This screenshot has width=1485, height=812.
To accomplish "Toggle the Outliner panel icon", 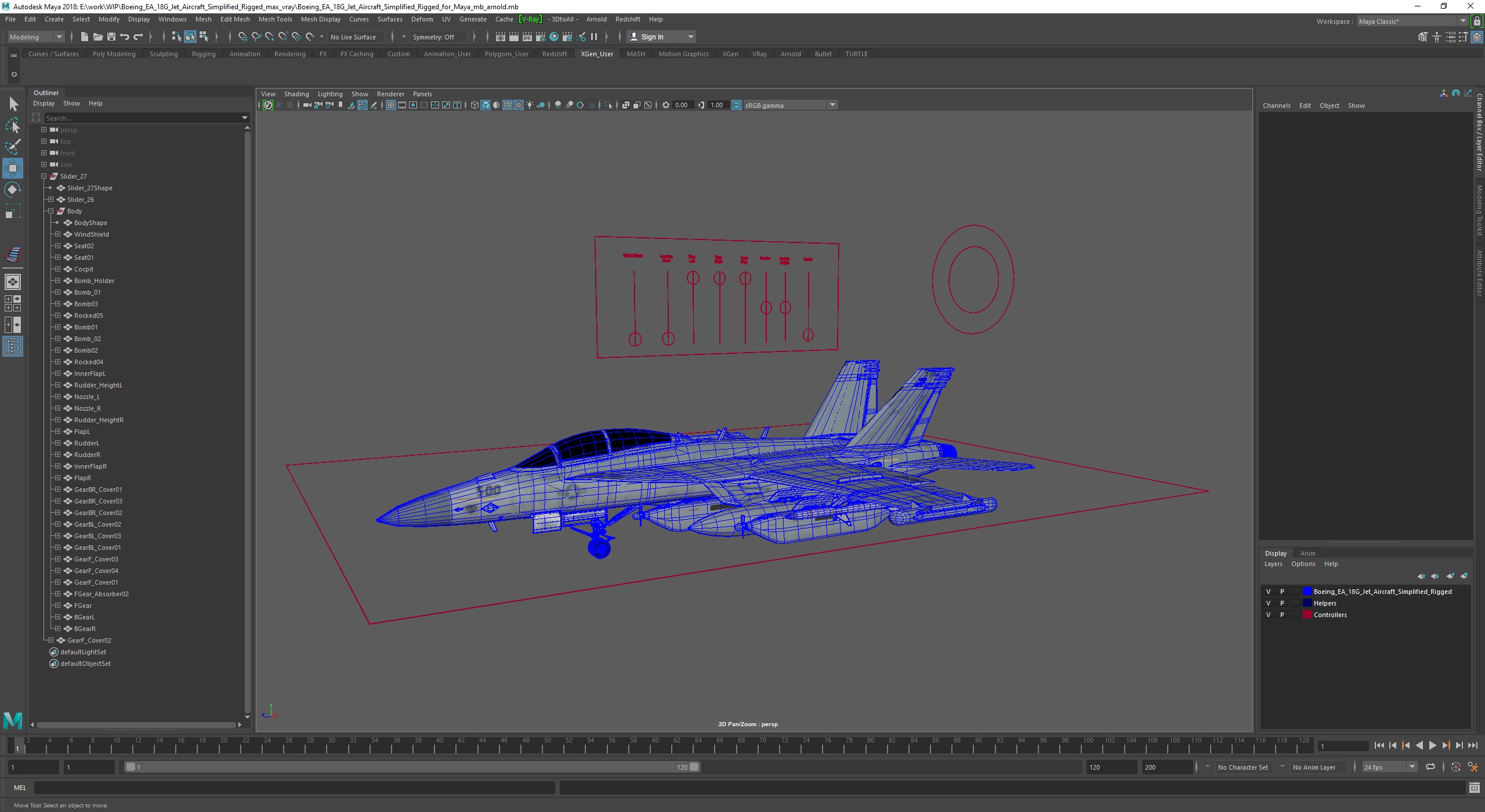I will (13, 347).
